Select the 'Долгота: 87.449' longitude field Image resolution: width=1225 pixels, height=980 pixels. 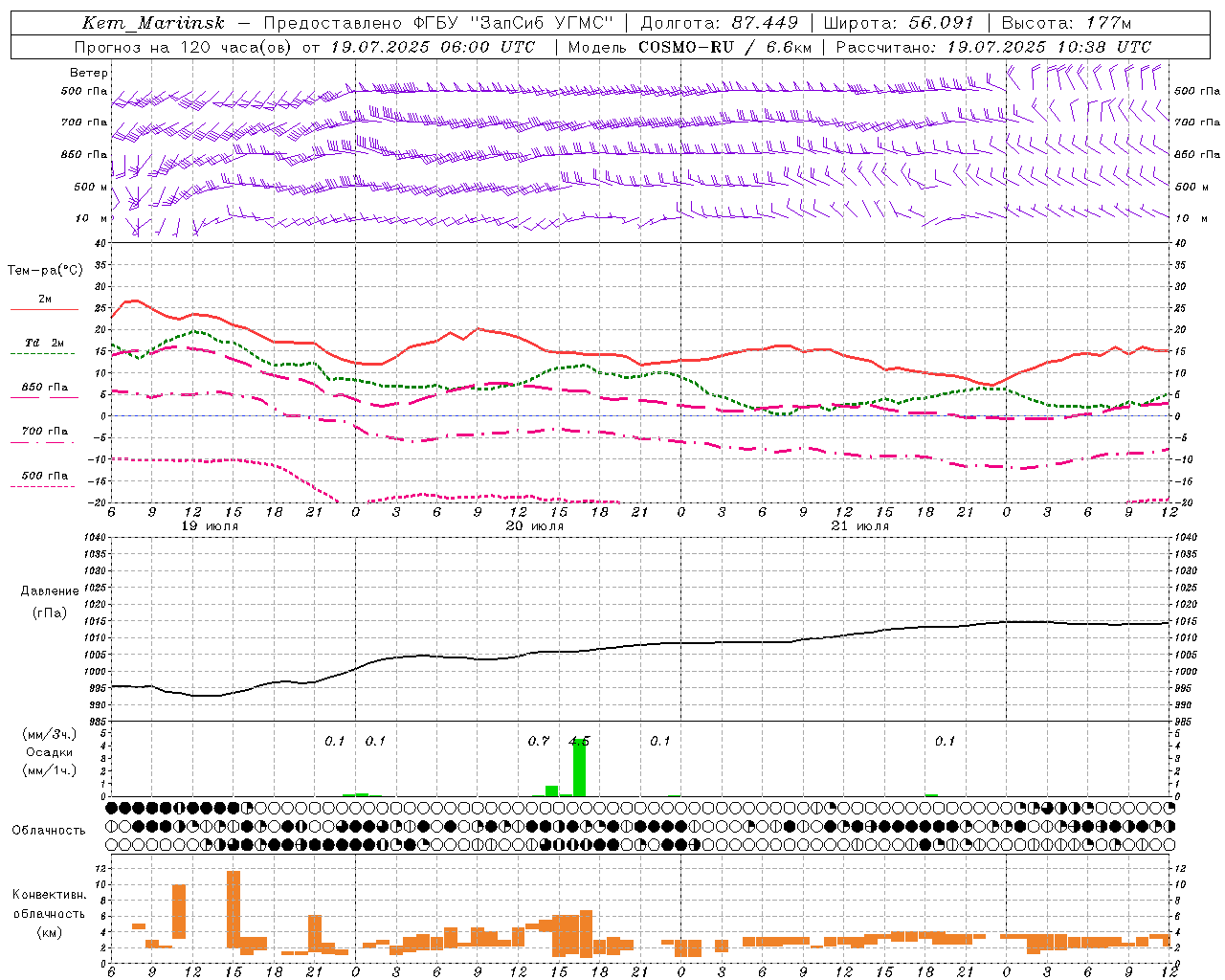pos(719,23)
